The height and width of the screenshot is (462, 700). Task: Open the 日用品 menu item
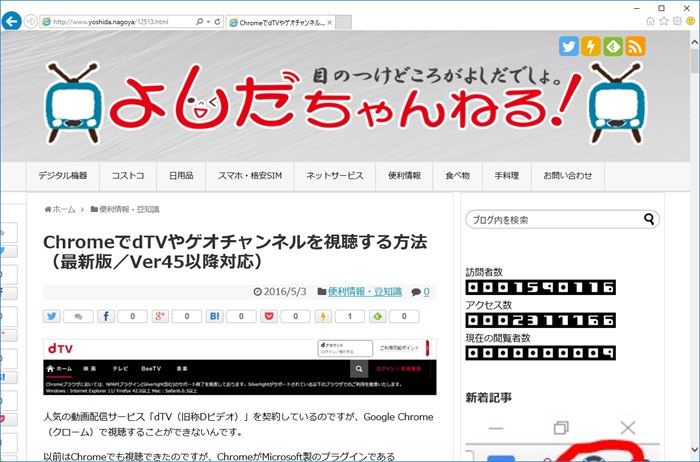(x=181, y=176)
